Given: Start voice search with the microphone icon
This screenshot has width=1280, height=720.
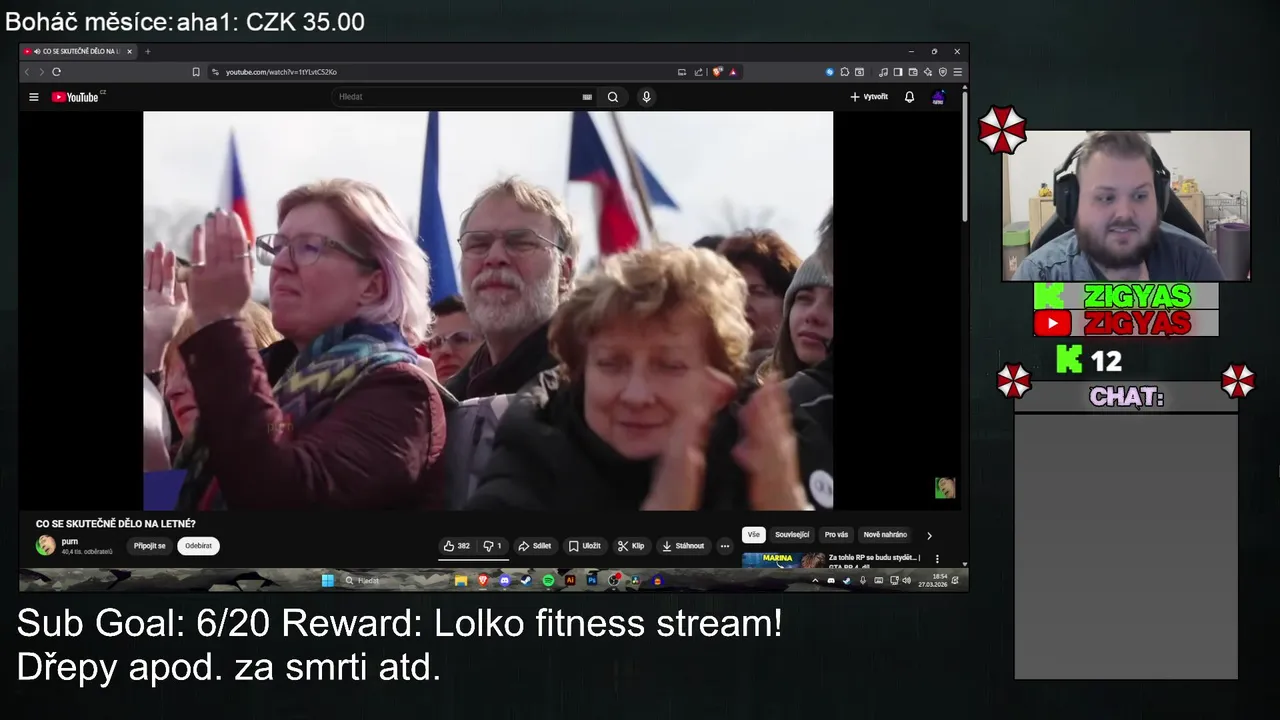Looking at the screenshot, I should [646, 97].
